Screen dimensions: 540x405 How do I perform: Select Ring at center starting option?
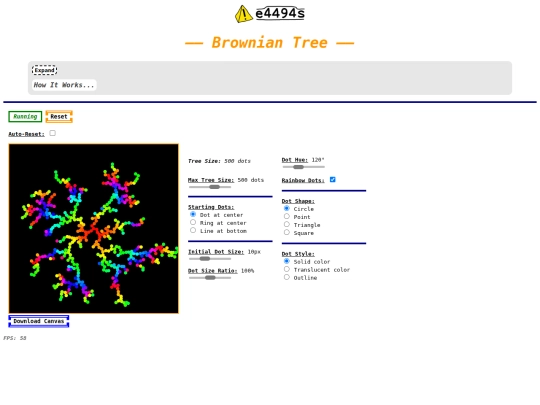click(x=193, y=222)
